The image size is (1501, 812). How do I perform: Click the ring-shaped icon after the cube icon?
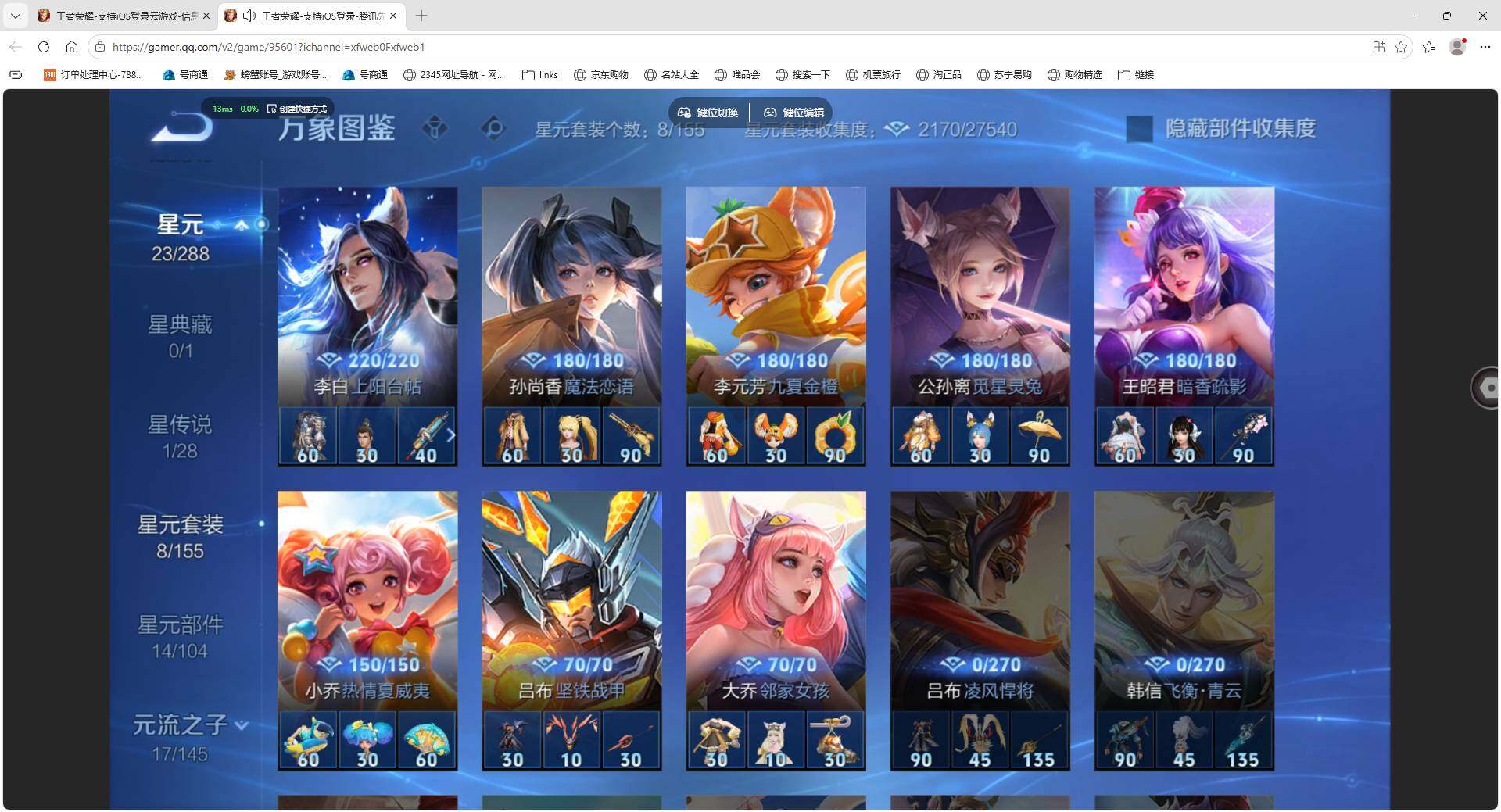click(x=493, y=128)
